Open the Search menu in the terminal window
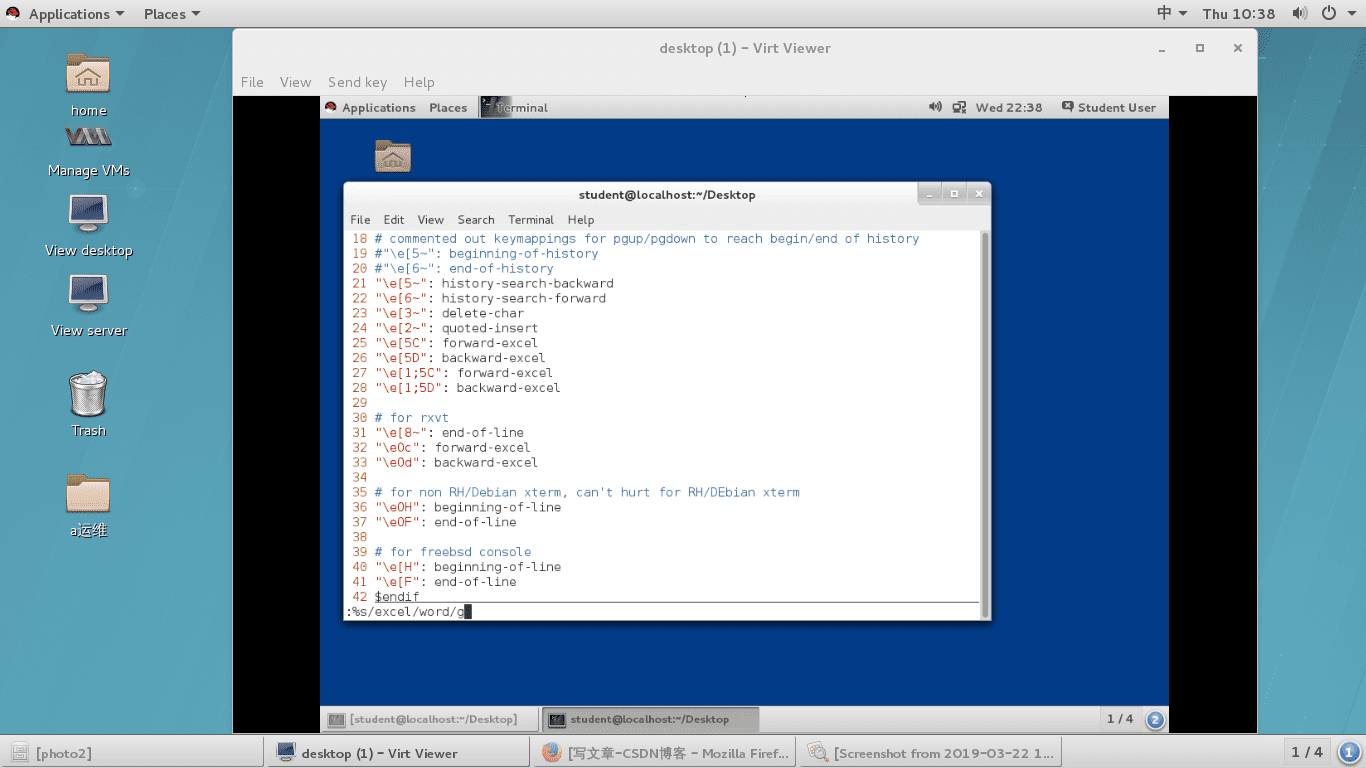Screen dimensions: 1366x768 click(476, 220)
